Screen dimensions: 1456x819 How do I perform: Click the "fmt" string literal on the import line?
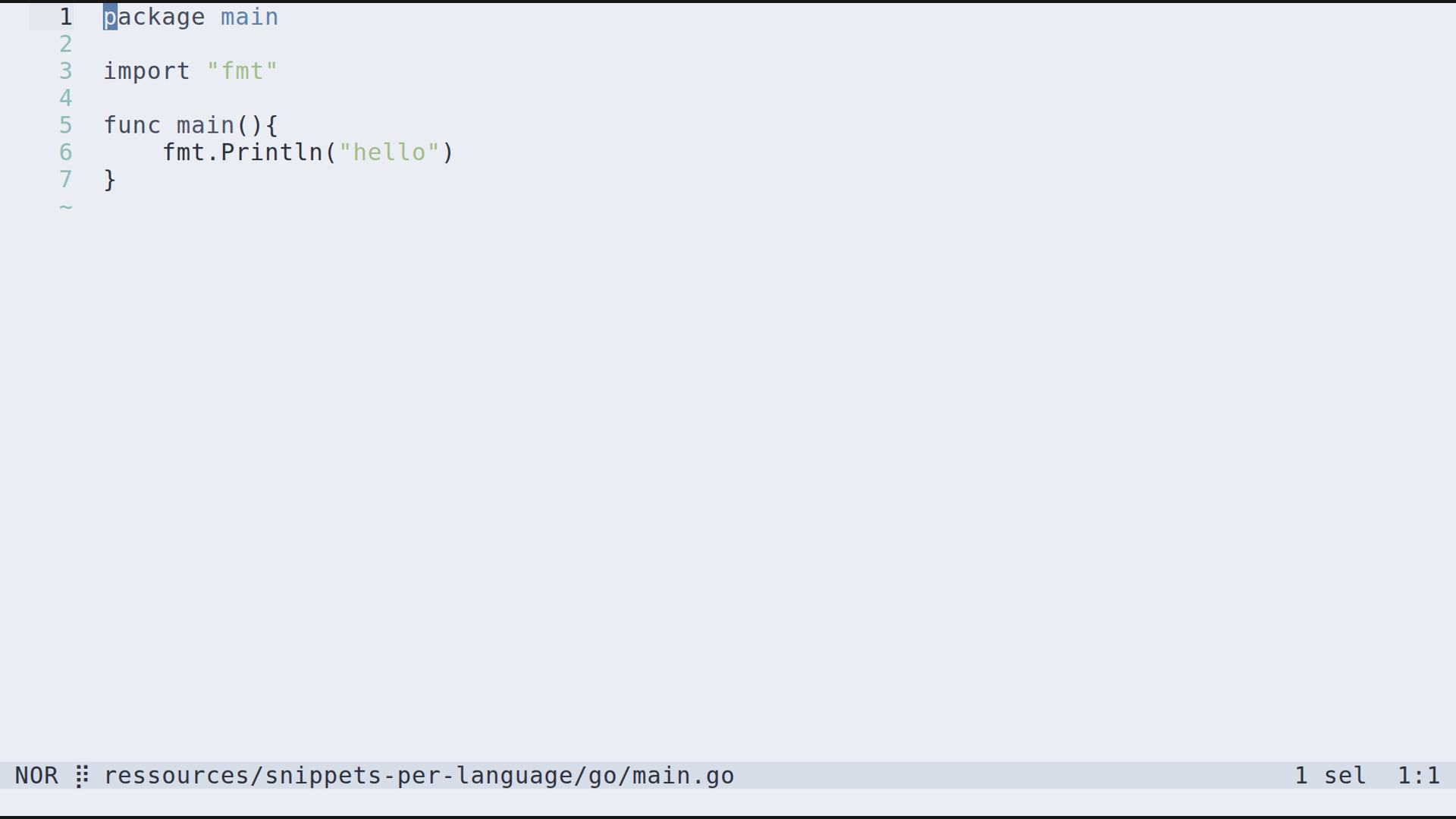242,71
